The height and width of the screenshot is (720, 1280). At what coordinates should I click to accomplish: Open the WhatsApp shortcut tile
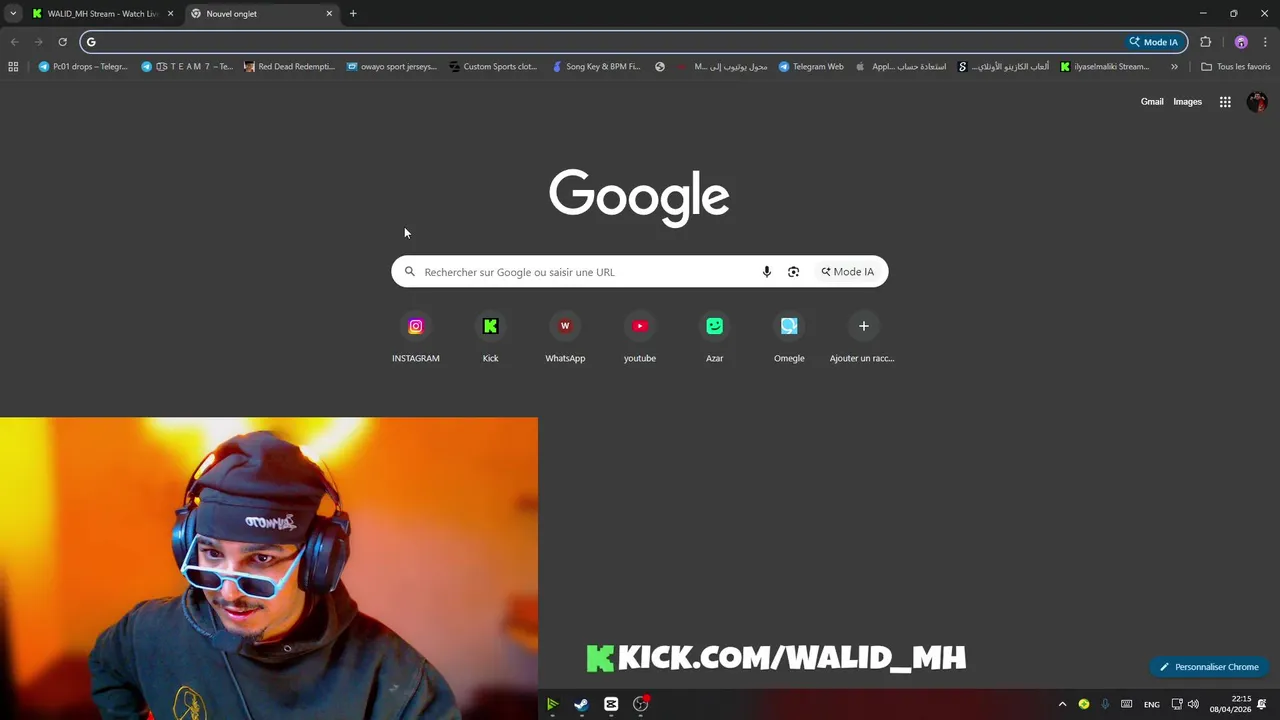coord(565,338)
